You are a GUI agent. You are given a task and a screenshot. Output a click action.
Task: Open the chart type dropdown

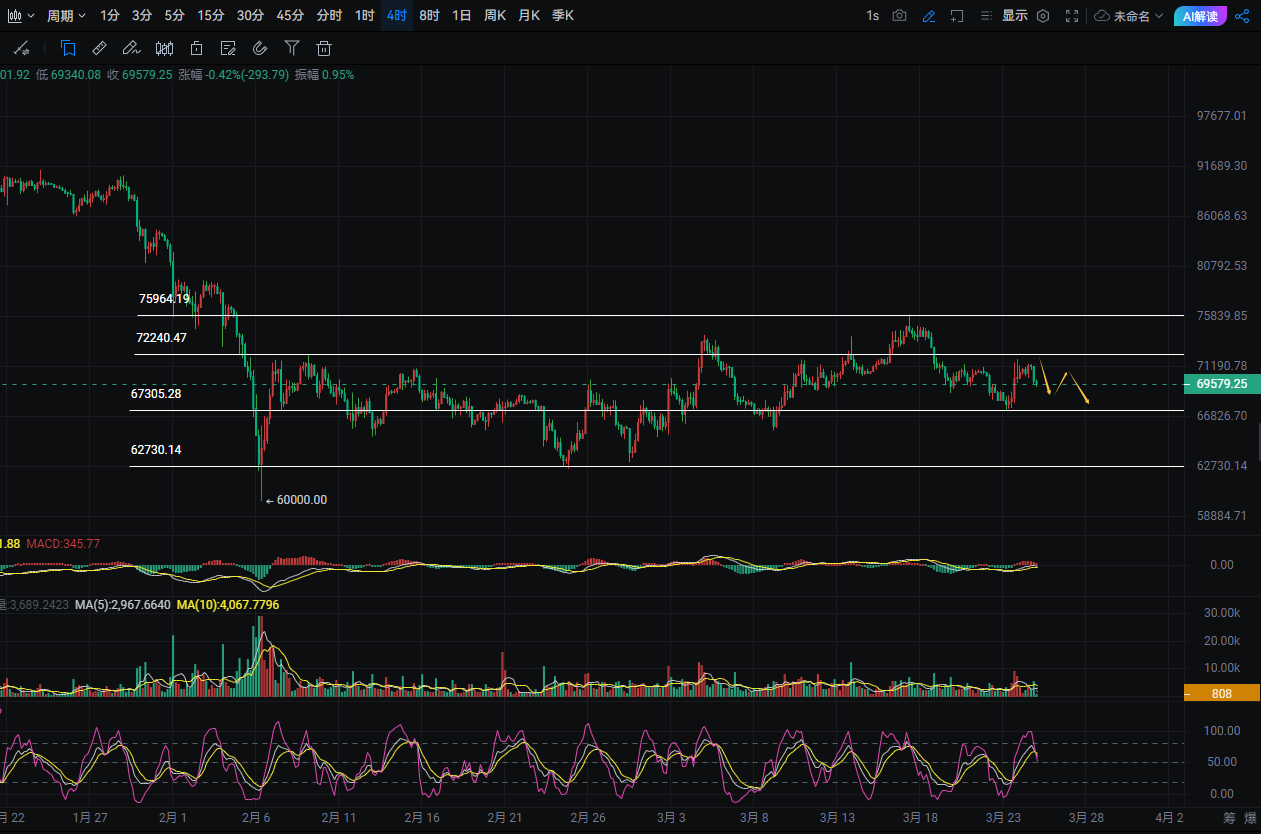coord(21,16)
